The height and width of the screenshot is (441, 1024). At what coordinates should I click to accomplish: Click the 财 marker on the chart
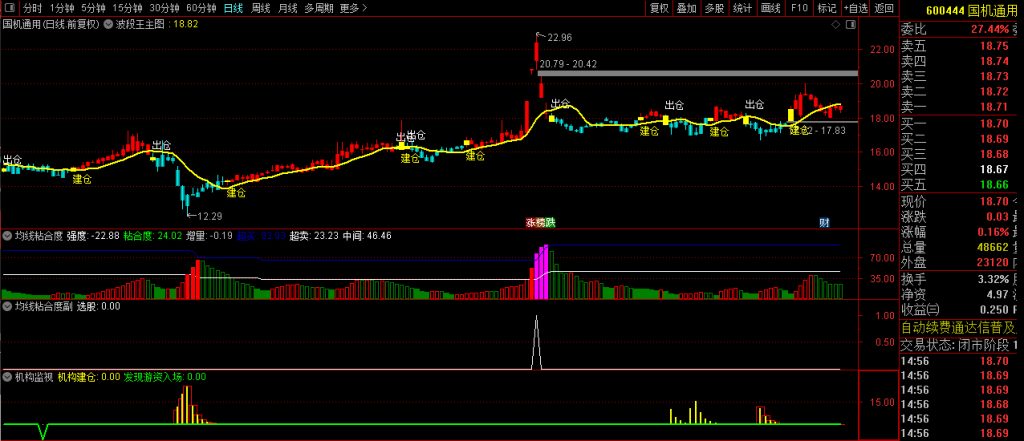(824, 222)
